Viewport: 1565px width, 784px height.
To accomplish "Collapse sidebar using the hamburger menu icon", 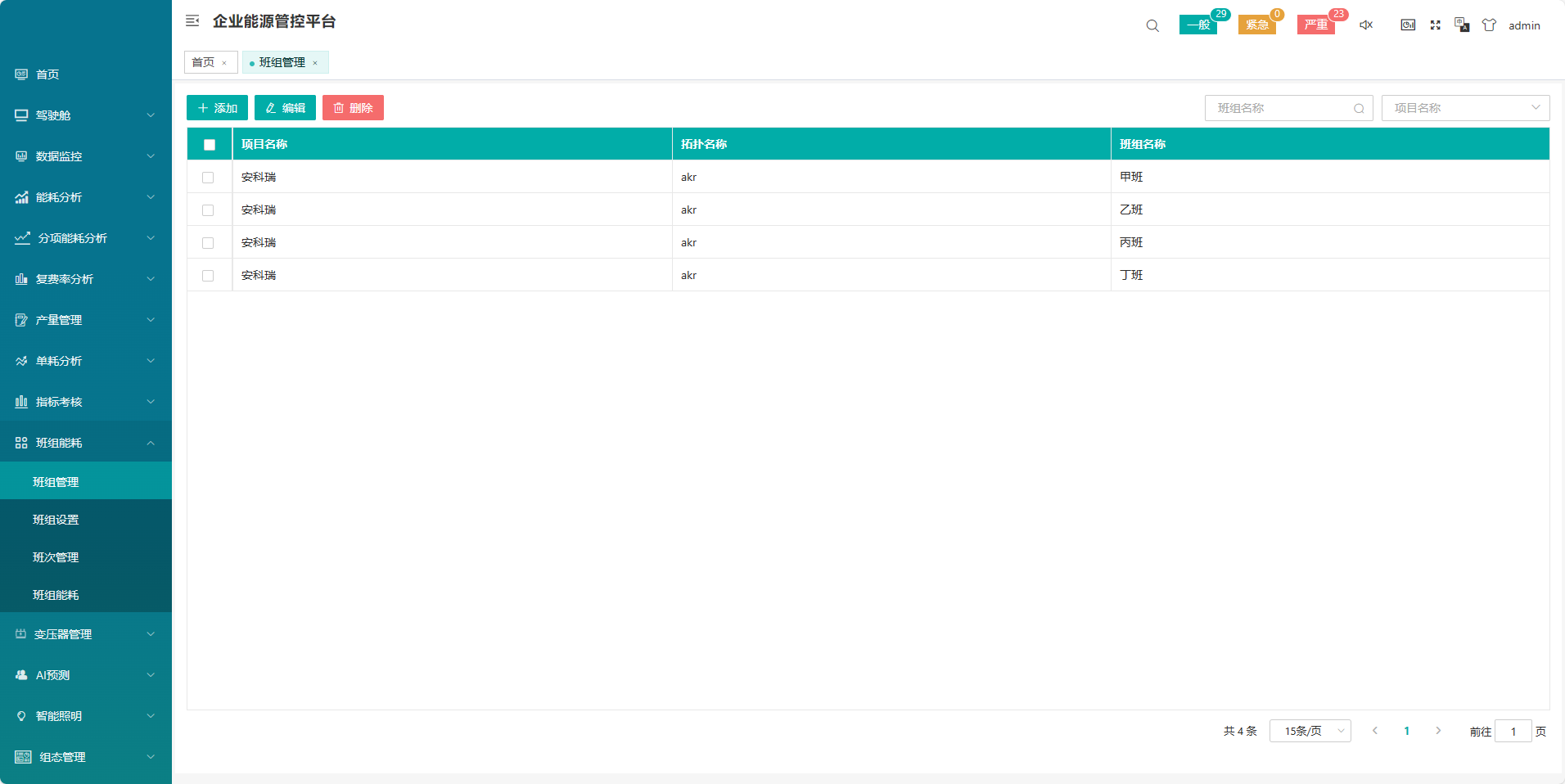I will click(192, 21).
